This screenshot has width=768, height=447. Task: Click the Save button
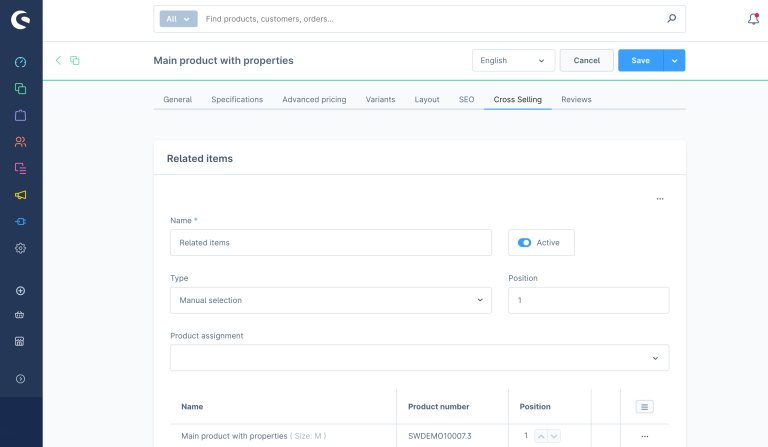pos(640,60)
